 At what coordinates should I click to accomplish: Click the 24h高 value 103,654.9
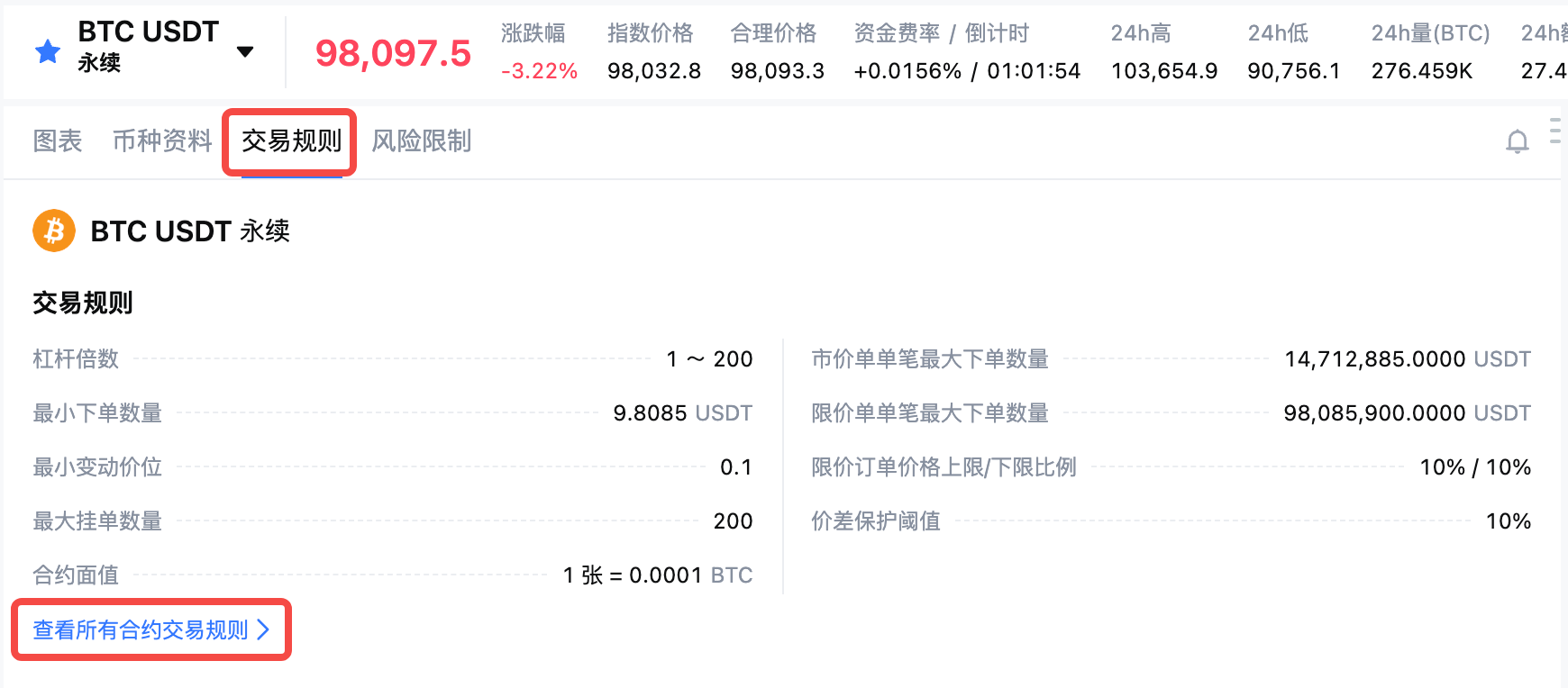1163,71
